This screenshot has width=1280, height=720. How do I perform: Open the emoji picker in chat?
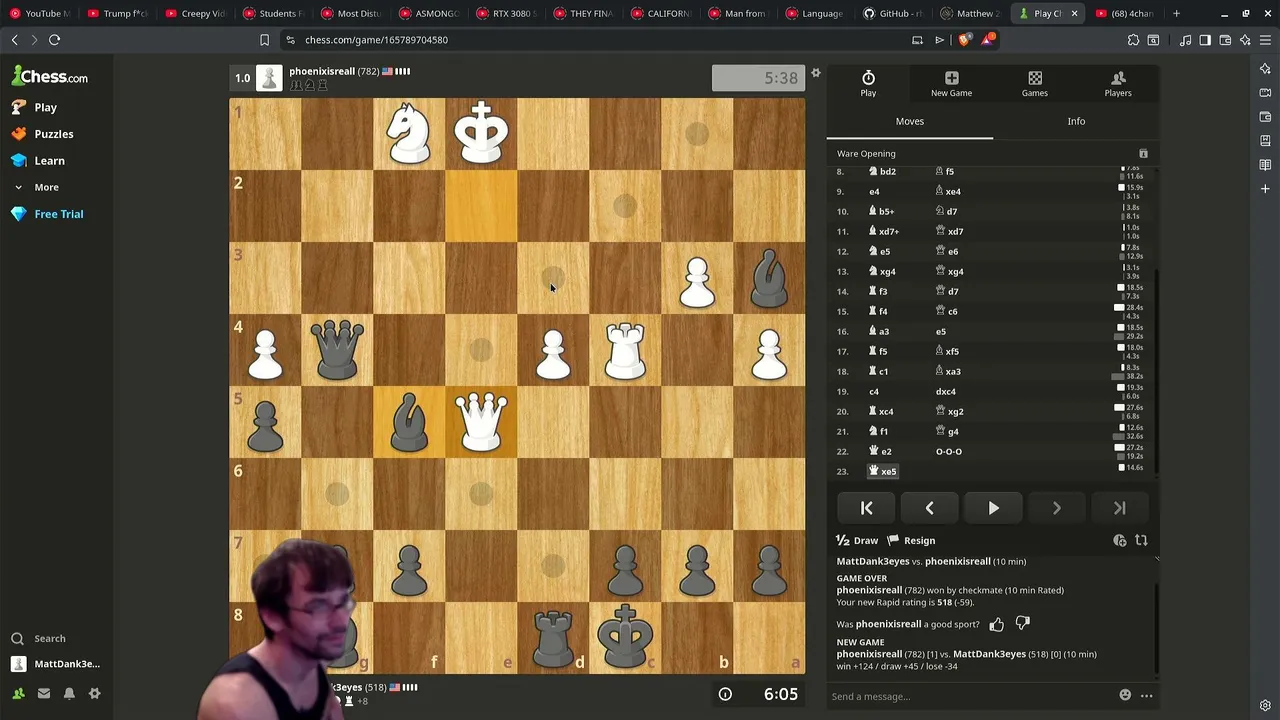click(1125, 696)
